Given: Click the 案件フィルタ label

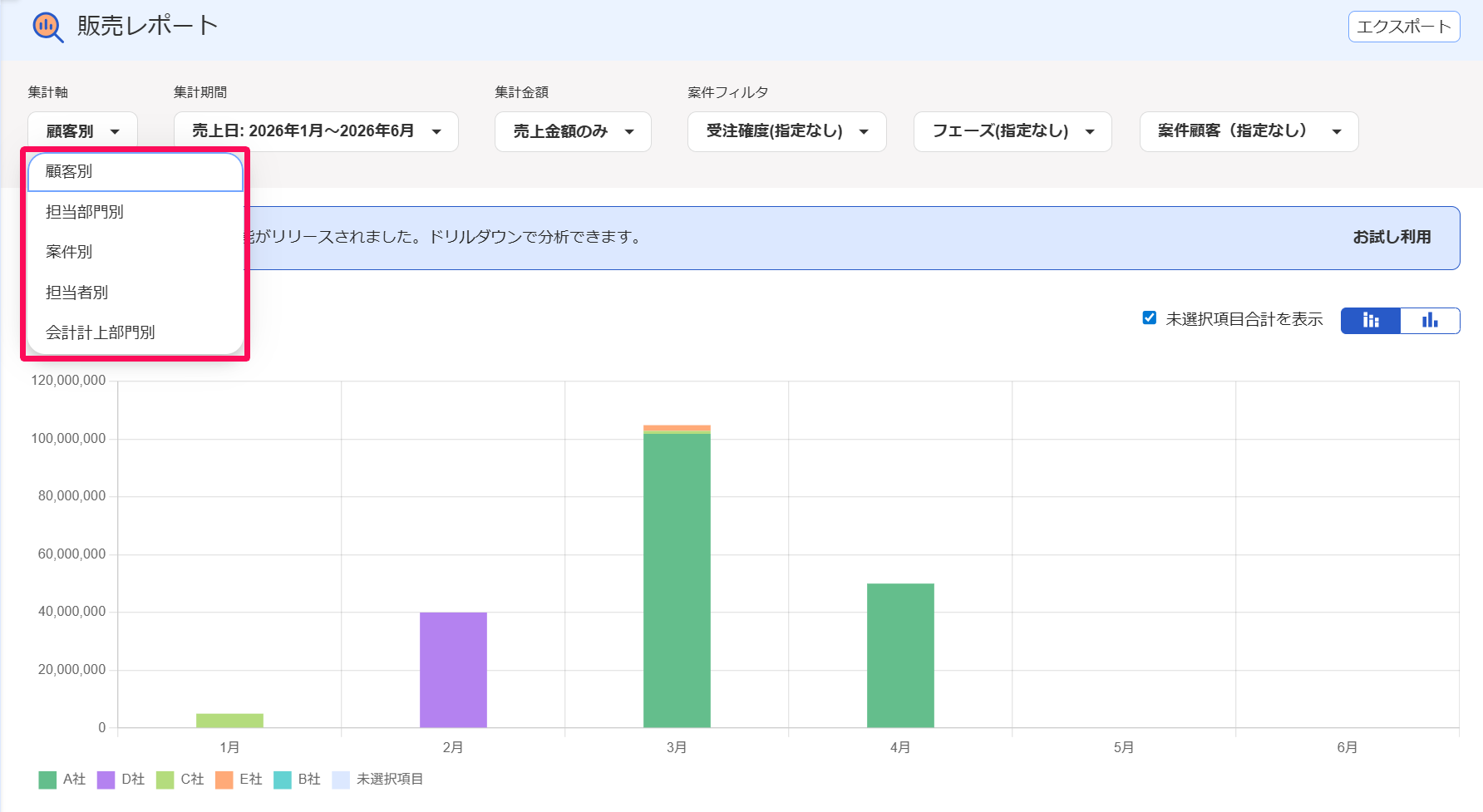Looking at the screenshot, I should [x=728, y=92].
